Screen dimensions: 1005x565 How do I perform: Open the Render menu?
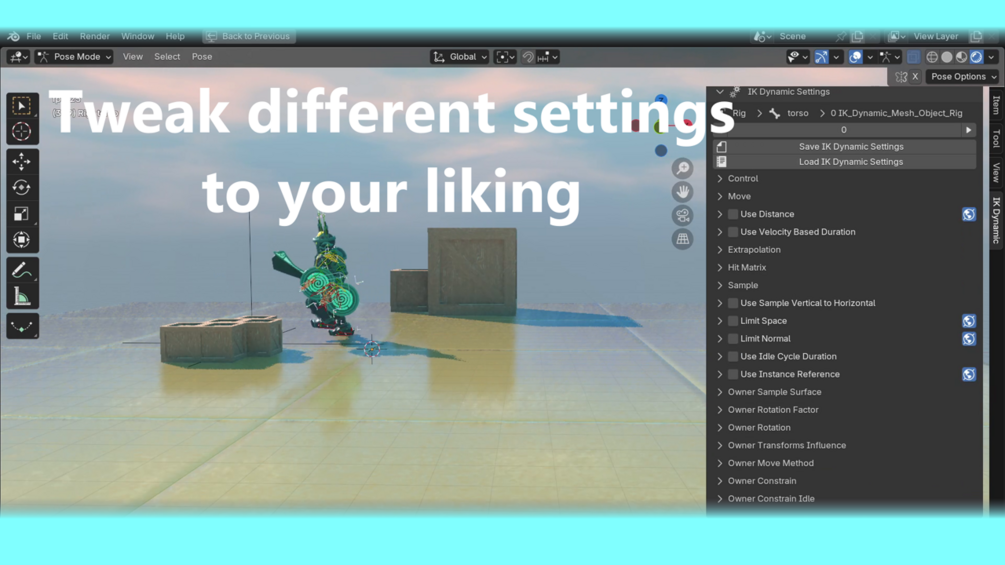pyautogui.click(x=95, y=37)
